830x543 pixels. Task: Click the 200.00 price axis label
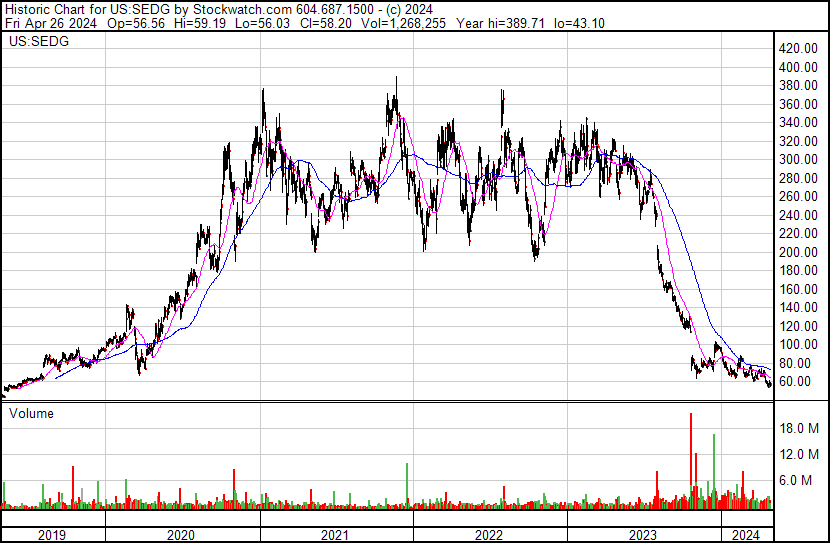click(x=800, y=252)
